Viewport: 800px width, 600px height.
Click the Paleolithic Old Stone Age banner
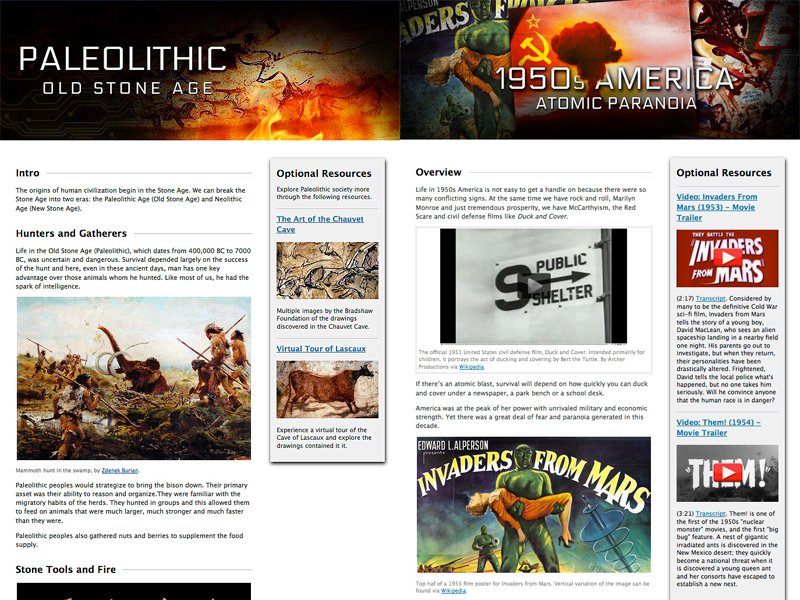point(200,70)
